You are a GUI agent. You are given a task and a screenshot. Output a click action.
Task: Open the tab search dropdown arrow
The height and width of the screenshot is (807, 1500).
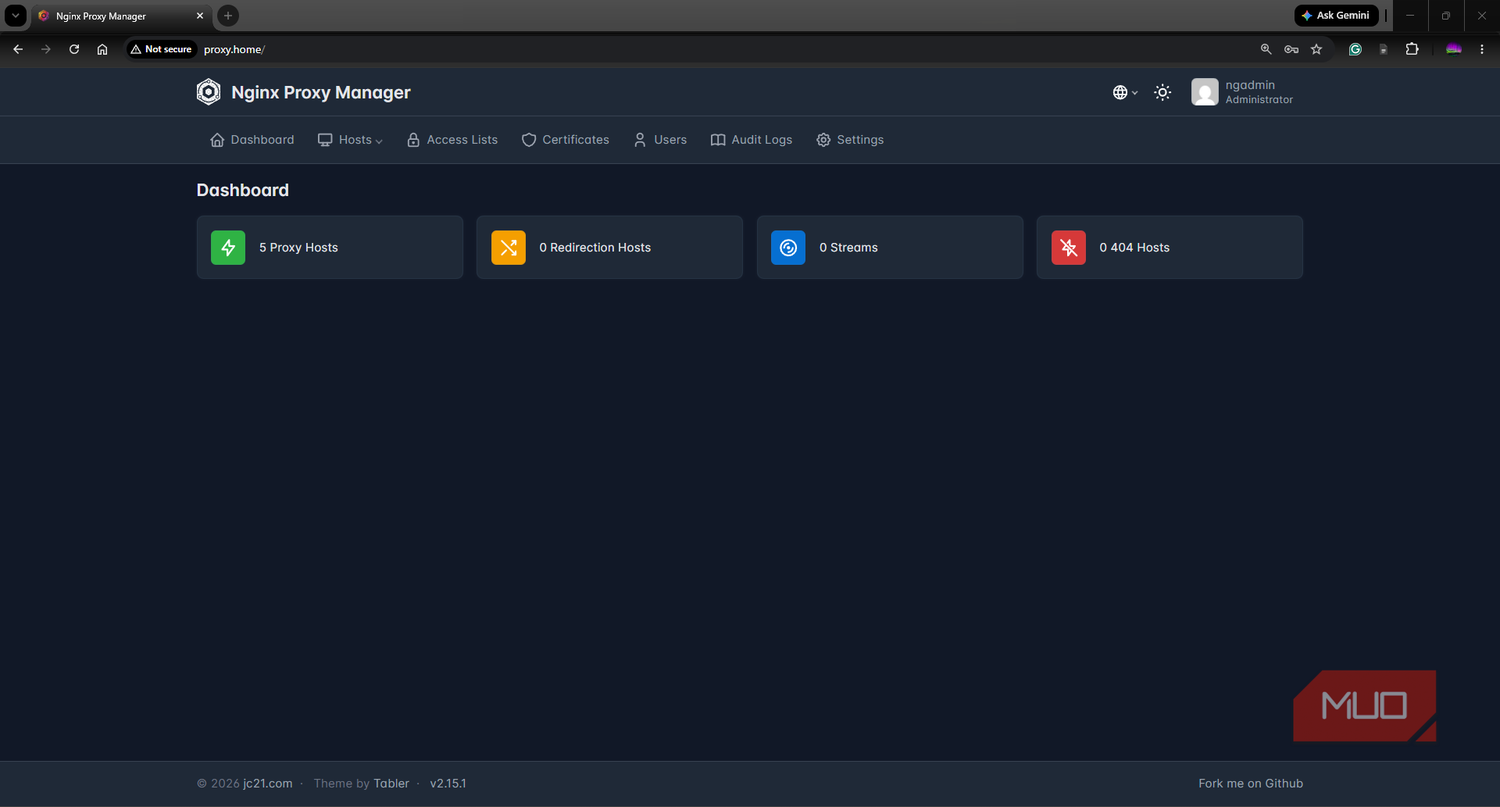click(16, 16)
